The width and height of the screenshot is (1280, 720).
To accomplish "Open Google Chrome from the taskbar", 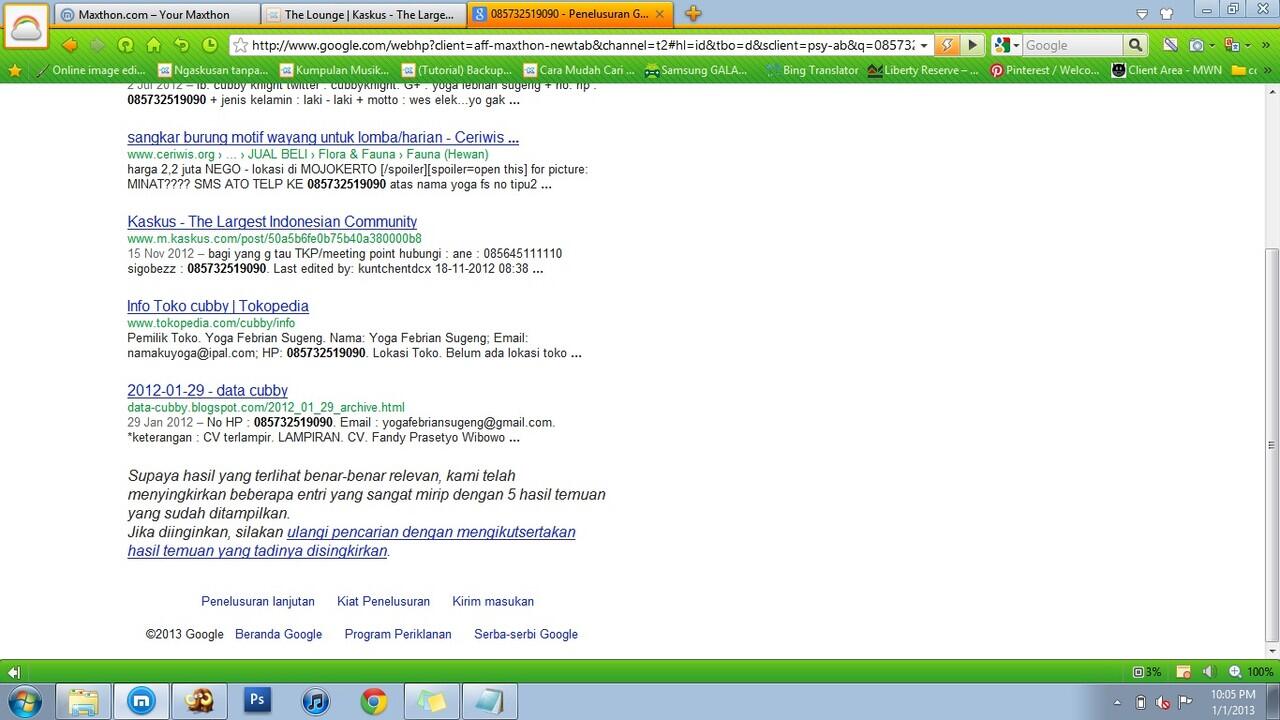I will [x=374, y=701].
